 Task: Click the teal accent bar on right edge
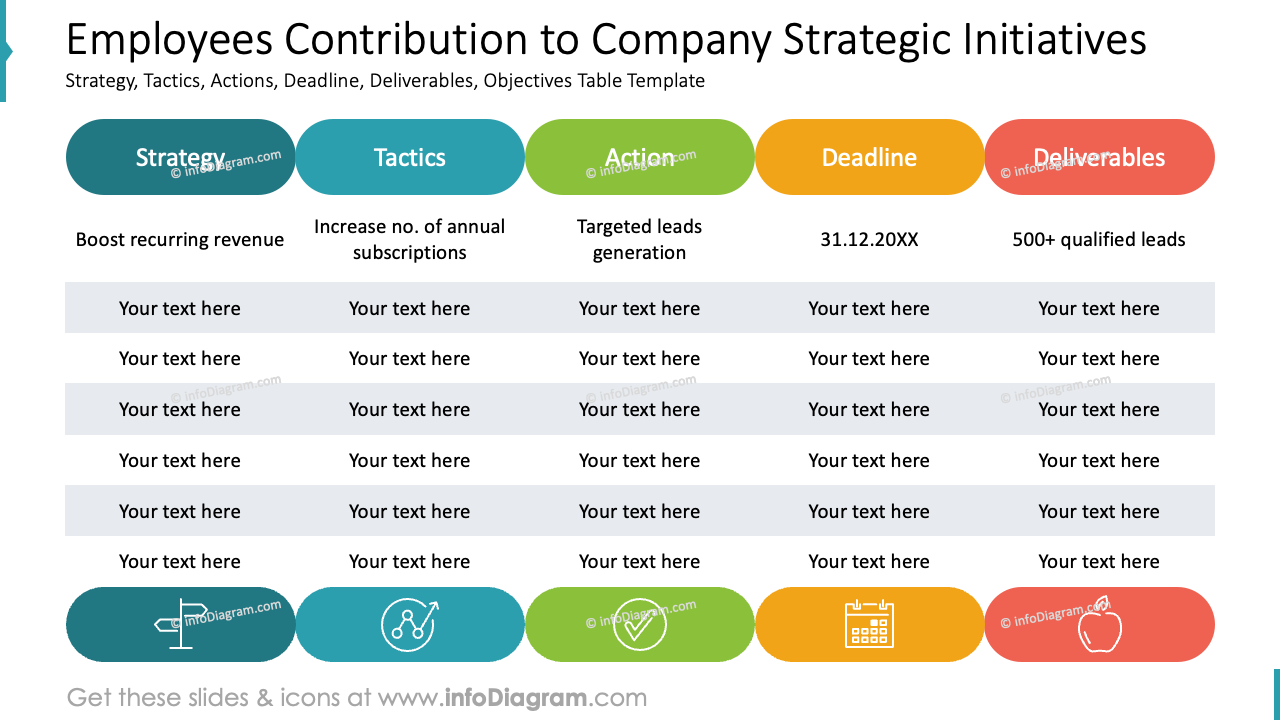tap(1276, 694)
